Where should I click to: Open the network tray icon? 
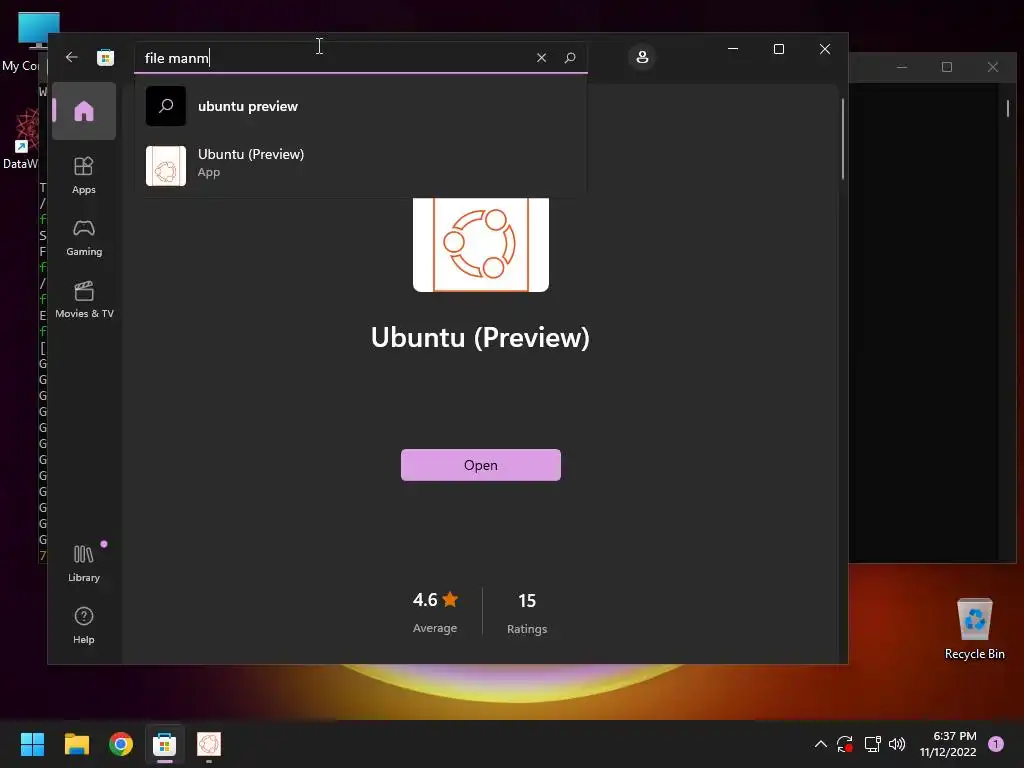(x=872, y=744)
